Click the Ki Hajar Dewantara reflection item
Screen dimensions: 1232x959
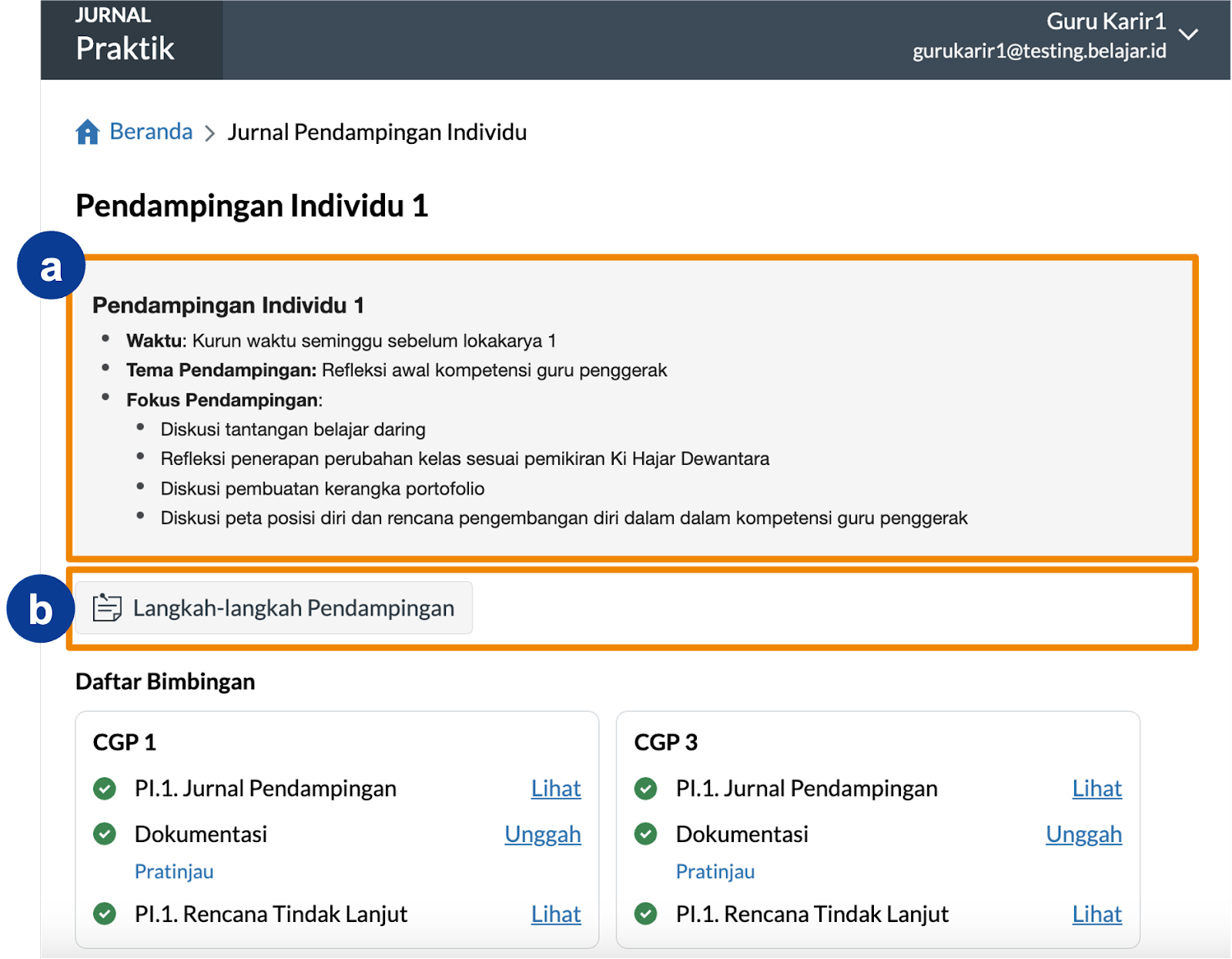tap(465, 459)
